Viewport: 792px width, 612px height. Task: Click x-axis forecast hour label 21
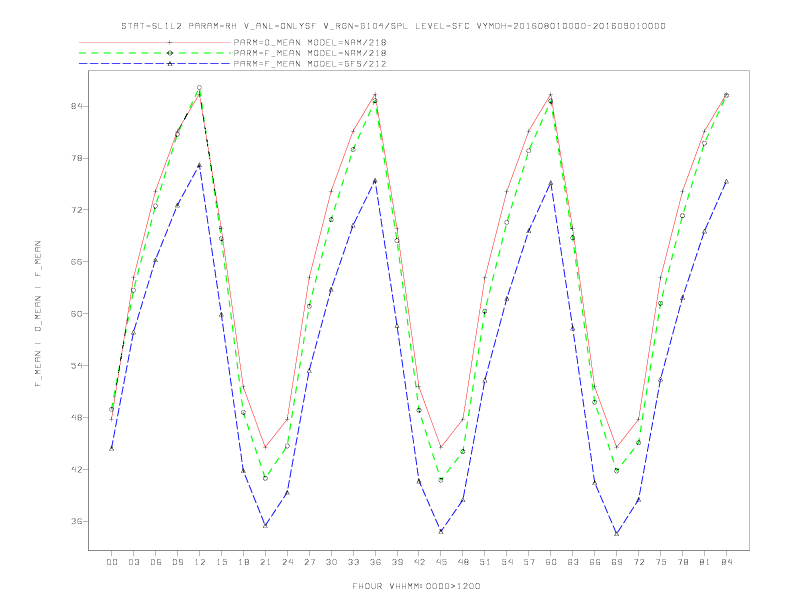[x=265, y=562]
